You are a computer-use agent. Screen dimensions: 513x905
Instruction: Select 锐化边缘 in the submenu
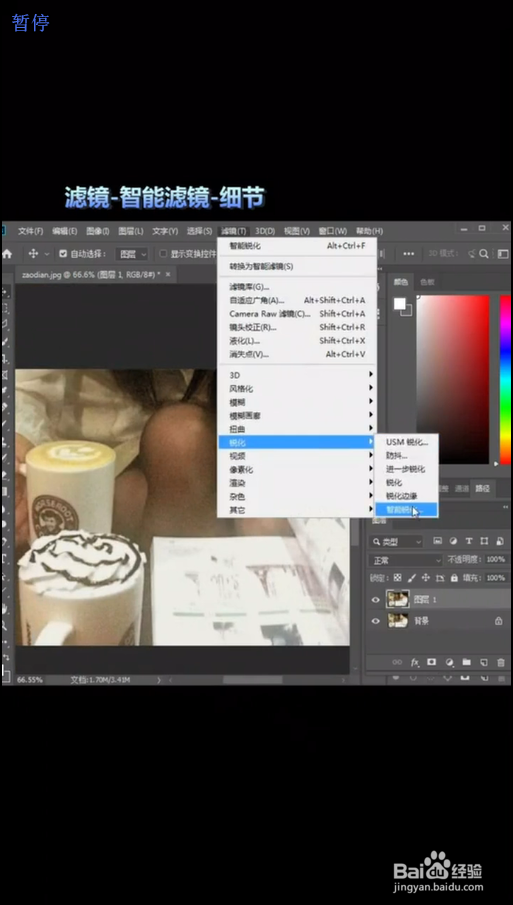point(406,496)
